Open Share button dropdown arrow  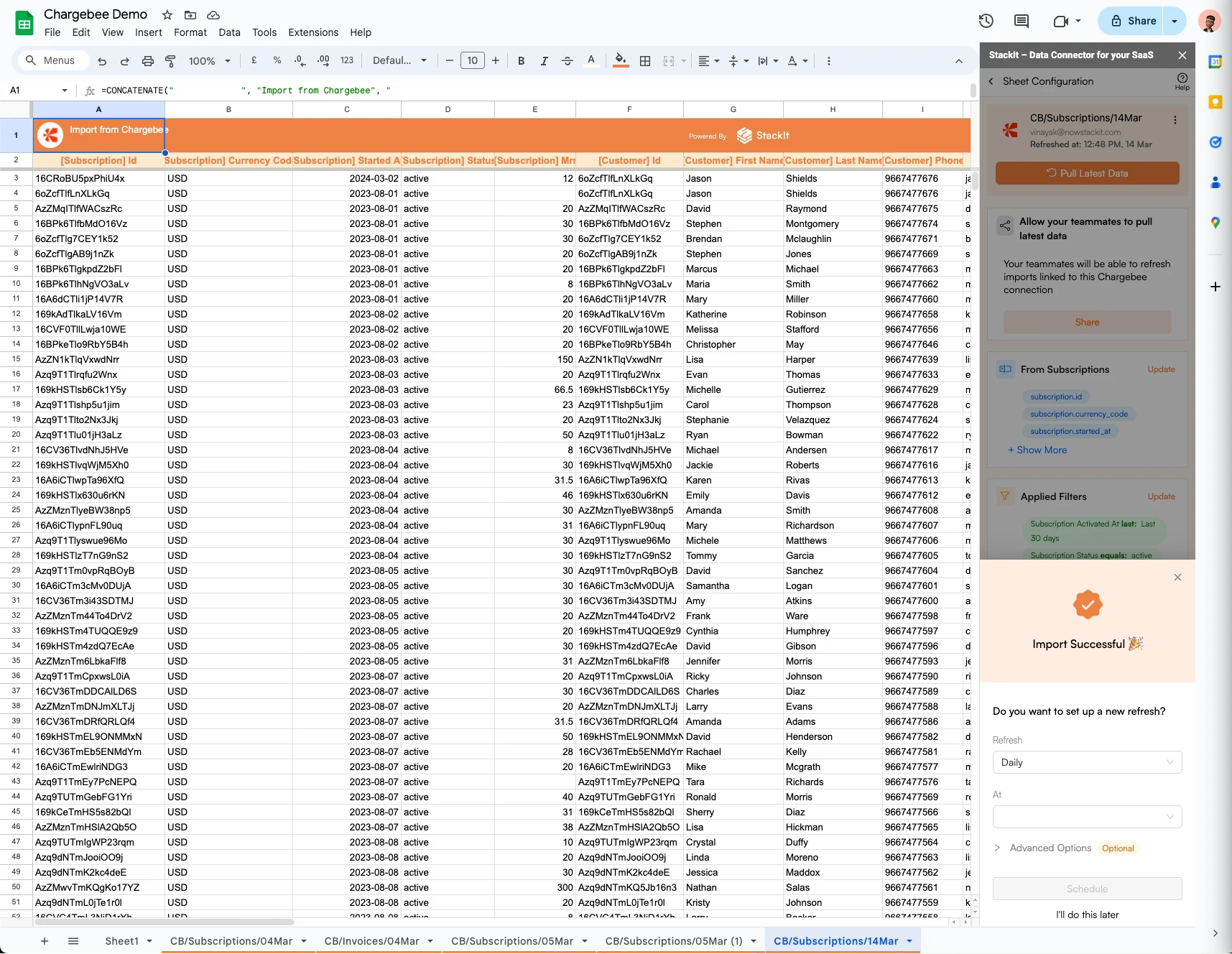tap(1175, 21)
